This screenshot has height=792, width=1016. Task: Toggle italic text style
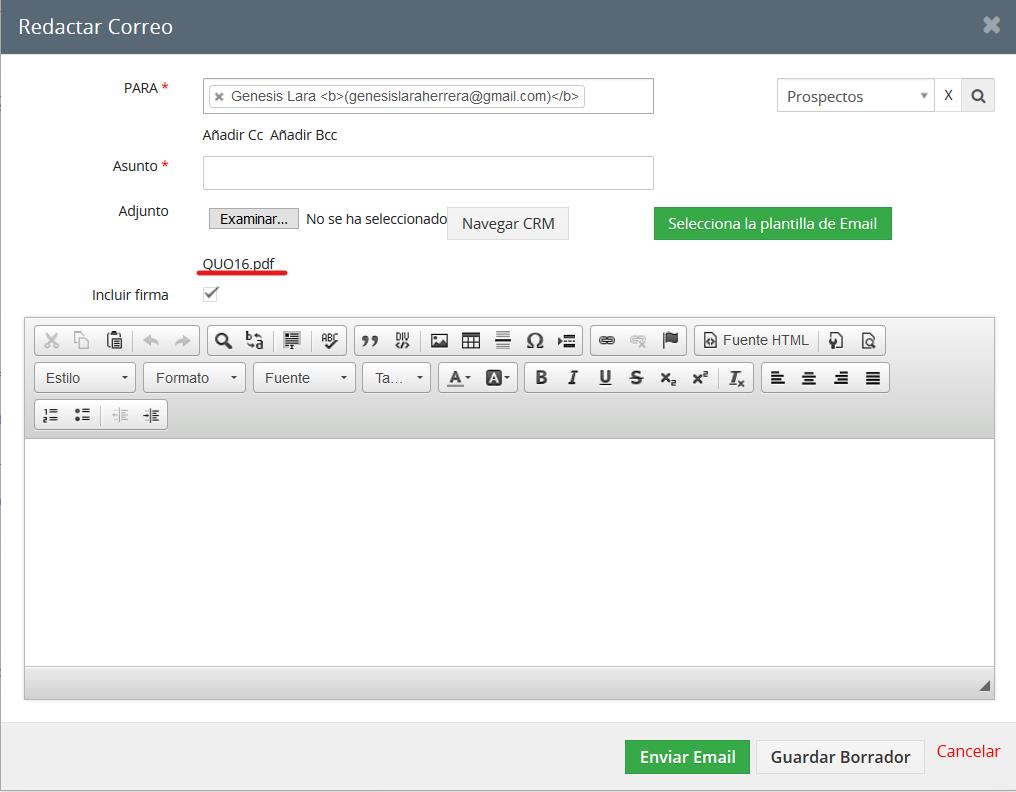tap(573, 378)
